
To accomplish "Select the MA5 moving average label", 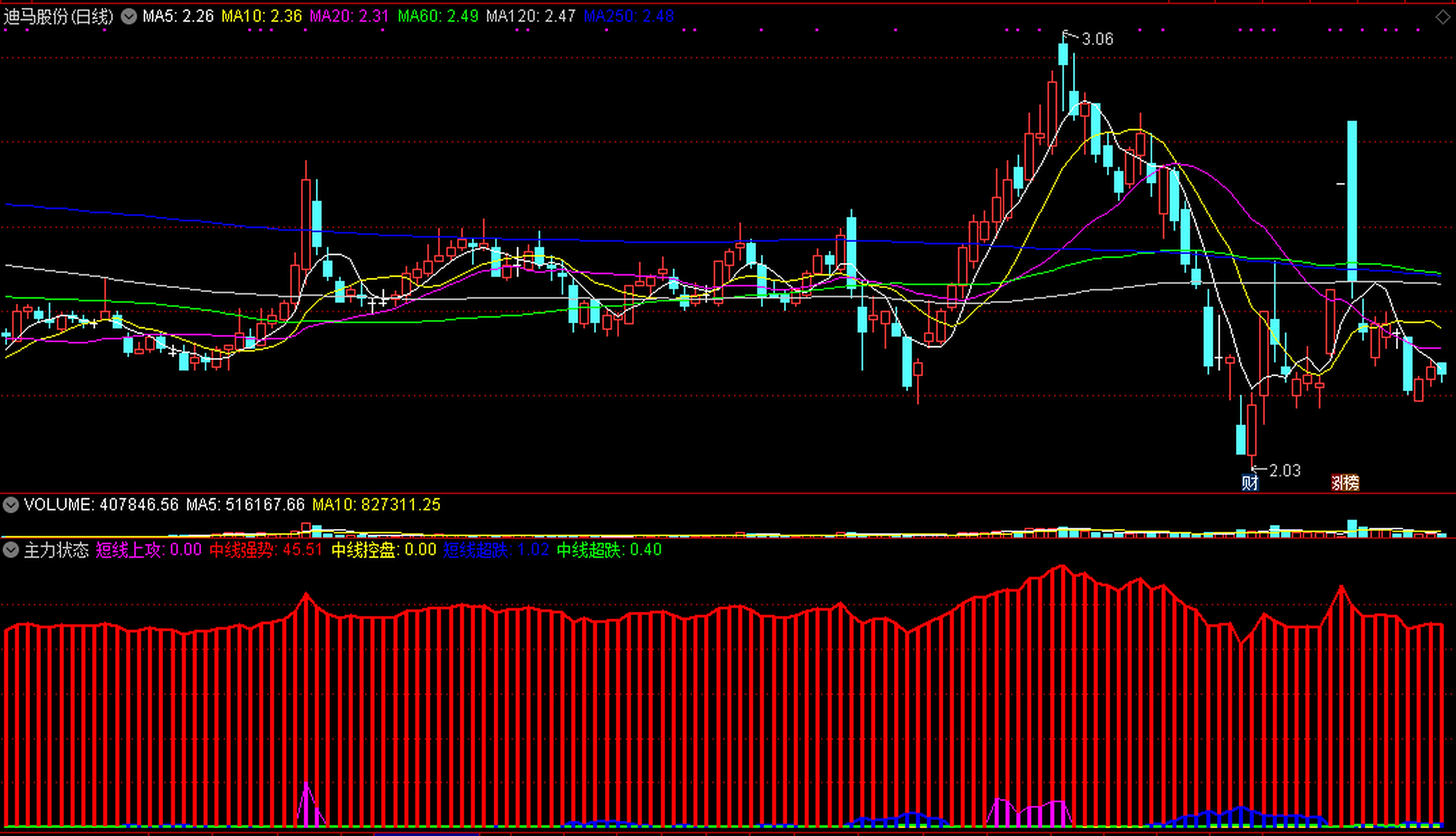I will [178, 16].
